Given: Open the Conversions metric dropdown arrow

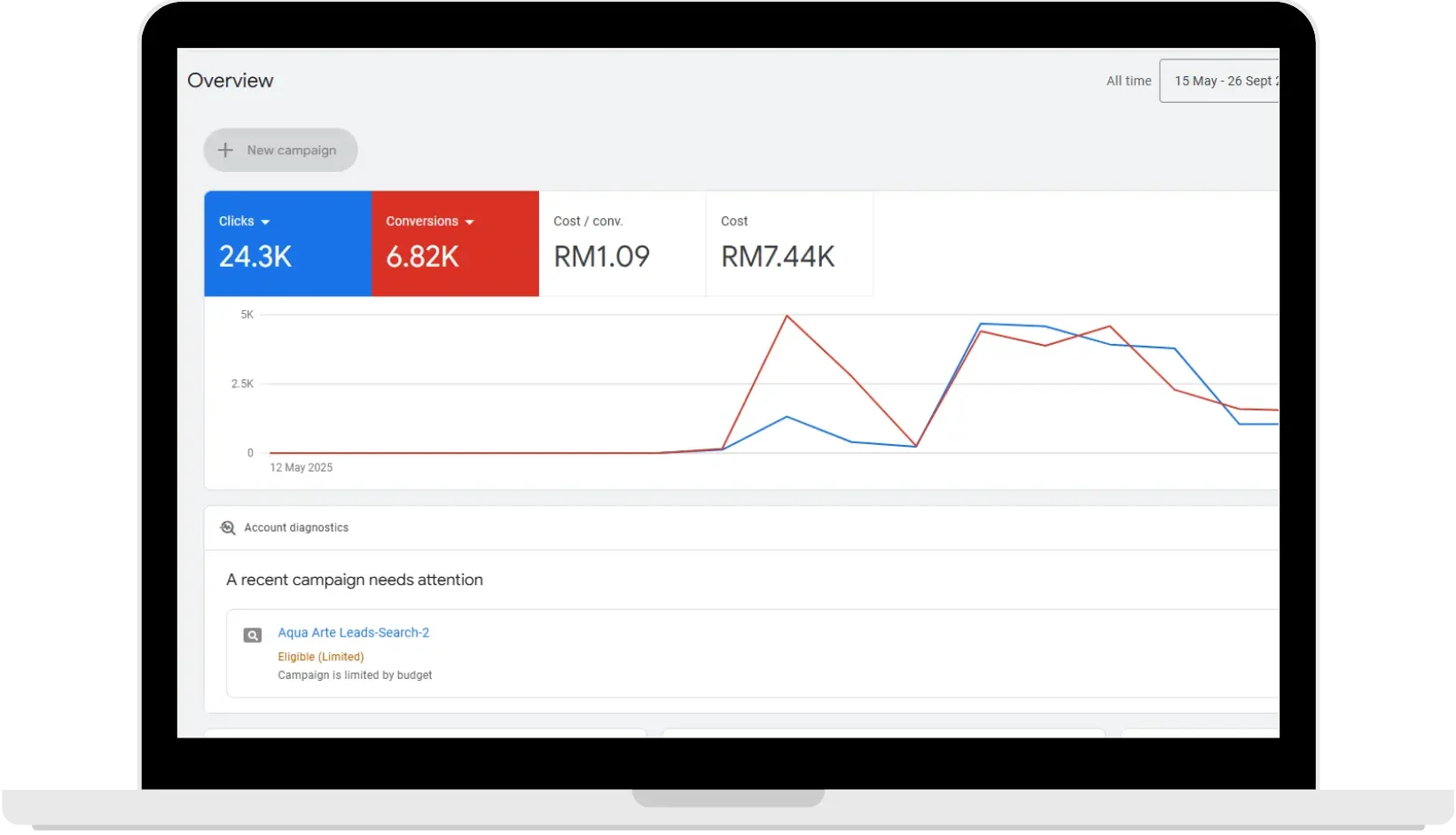Looking at the screenshot, I should pos(470,222).
